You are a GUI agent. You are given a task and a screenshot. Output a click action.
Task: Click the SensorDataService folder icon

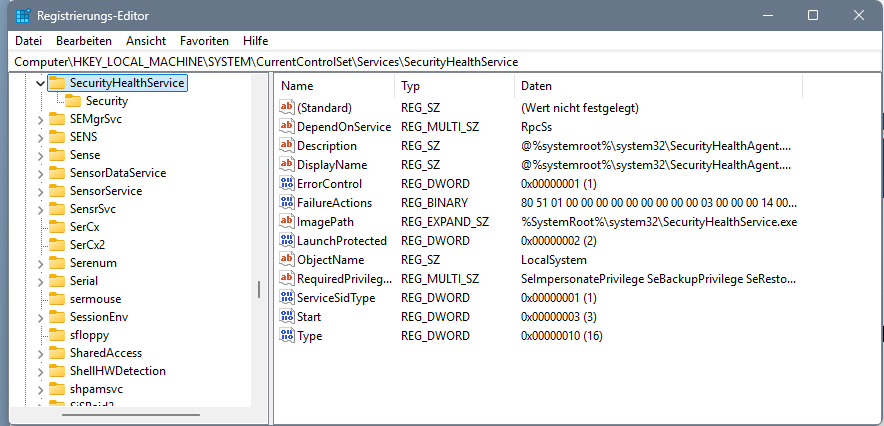(x=57, y=173)
